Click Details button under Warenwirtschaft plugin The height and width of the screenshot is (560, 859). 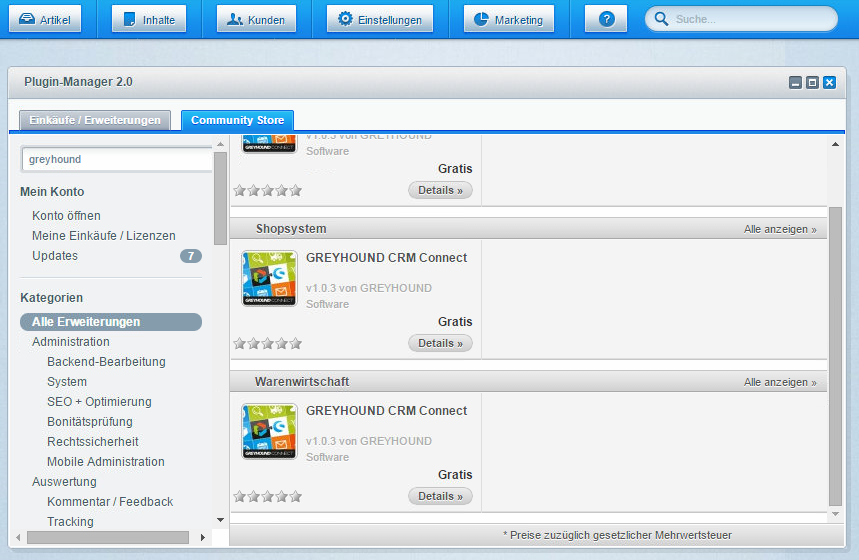tap(440, 496)
